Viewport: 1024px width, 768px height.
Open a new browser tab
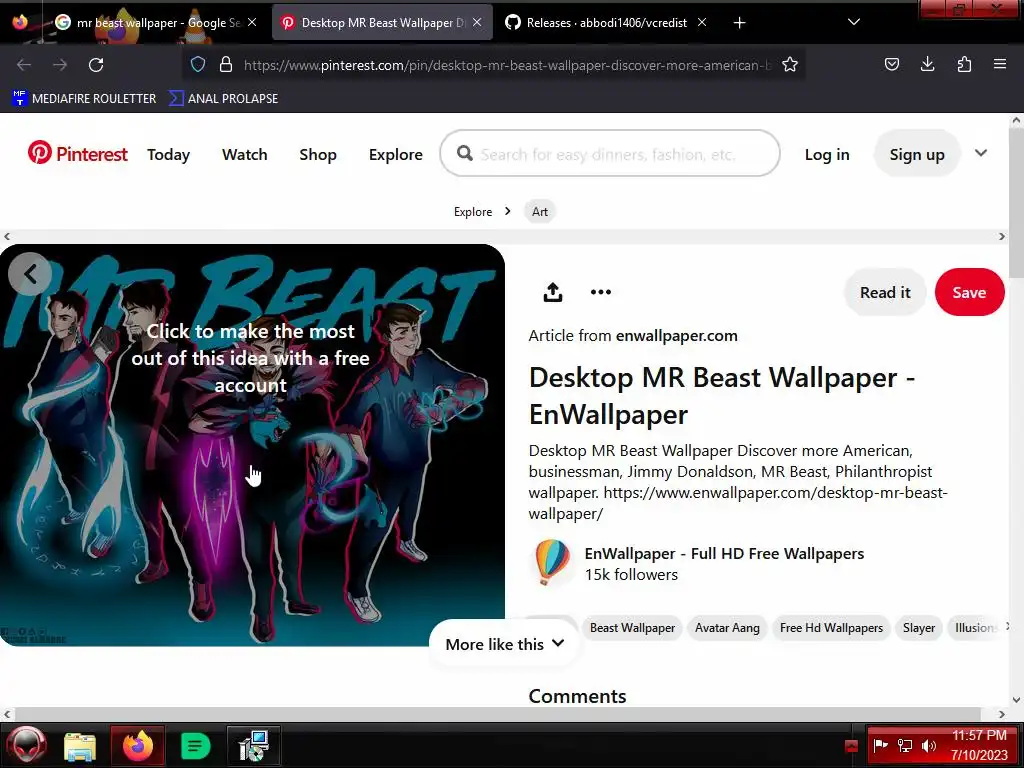[x=739, y=23]
